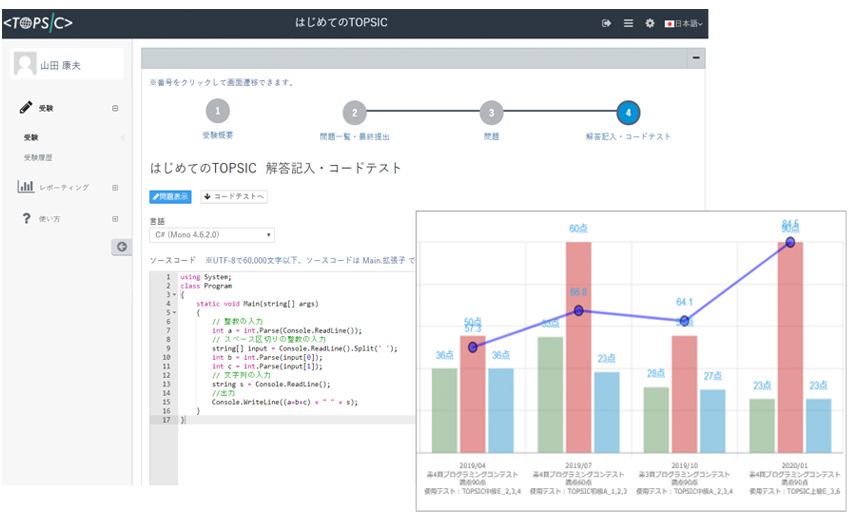This screenshot has height=520, width=849.
Task: Click the question mark 使い方 icon
Action: 26,219
